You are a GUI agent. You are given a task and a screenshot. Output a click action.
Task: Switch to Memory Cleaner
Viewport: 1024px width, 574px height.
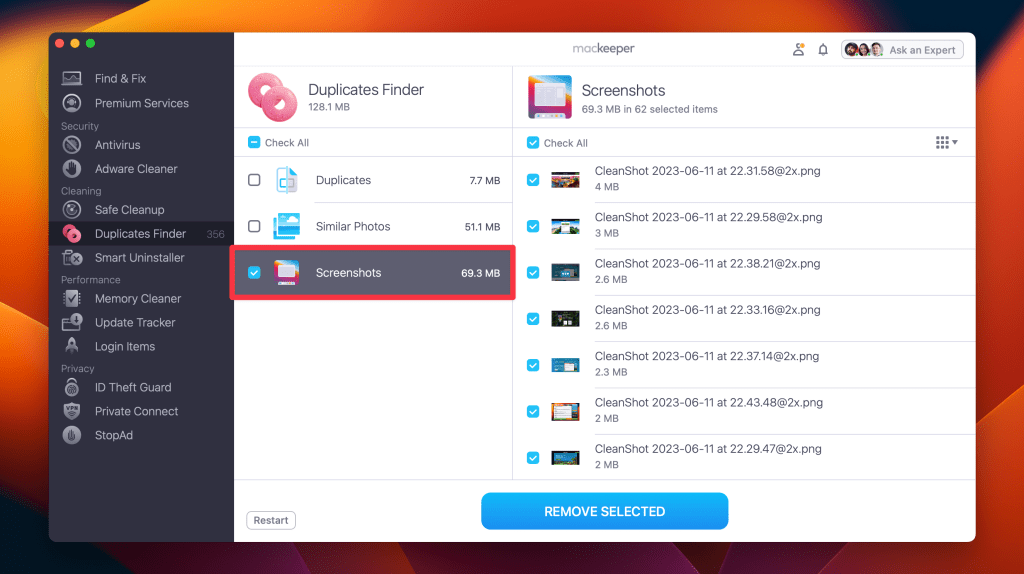click(138, 298)
